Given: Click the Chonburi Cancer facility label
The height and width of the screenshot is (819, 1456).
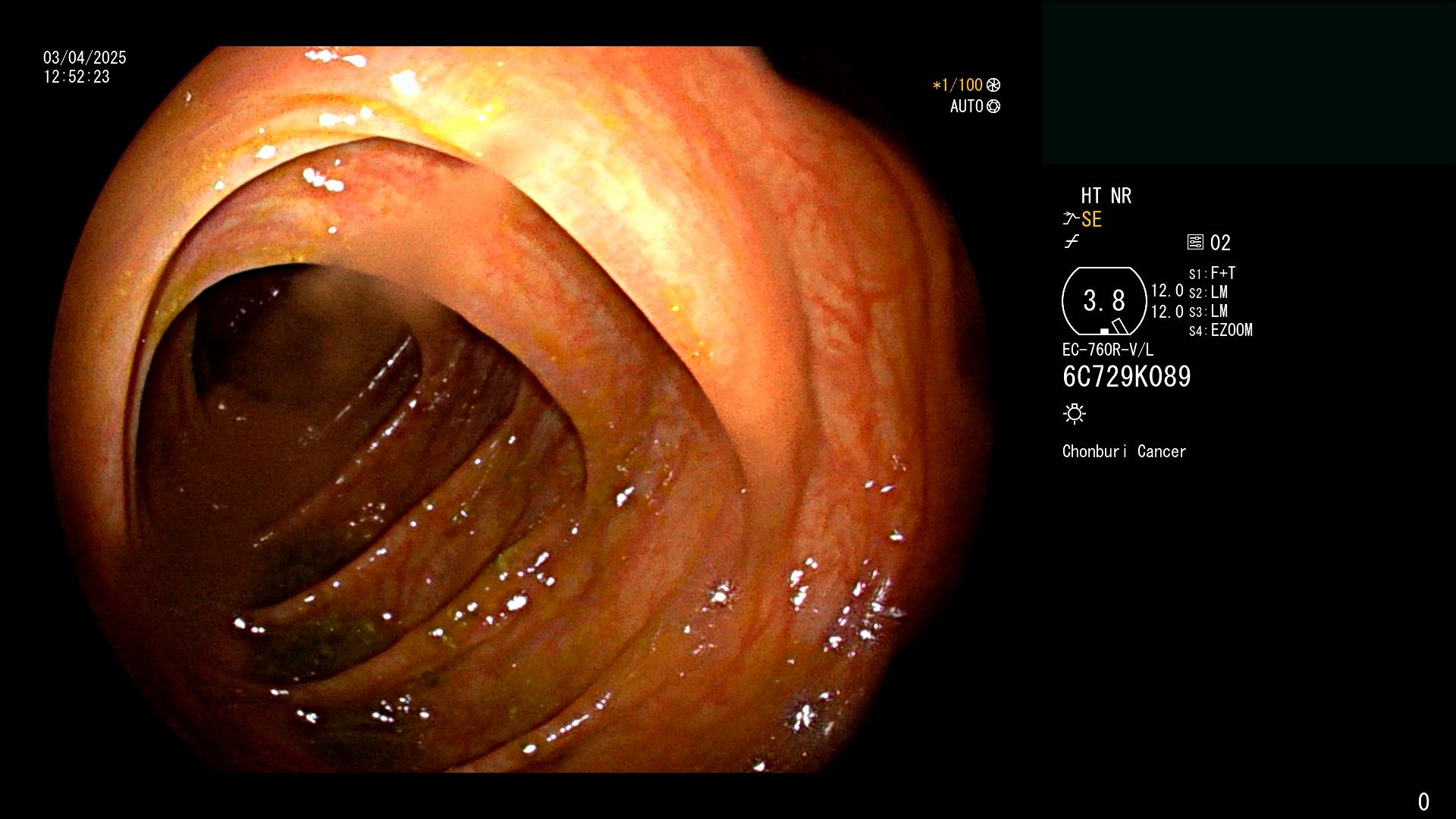Looking at the screenshot, I should [1124, 451].
